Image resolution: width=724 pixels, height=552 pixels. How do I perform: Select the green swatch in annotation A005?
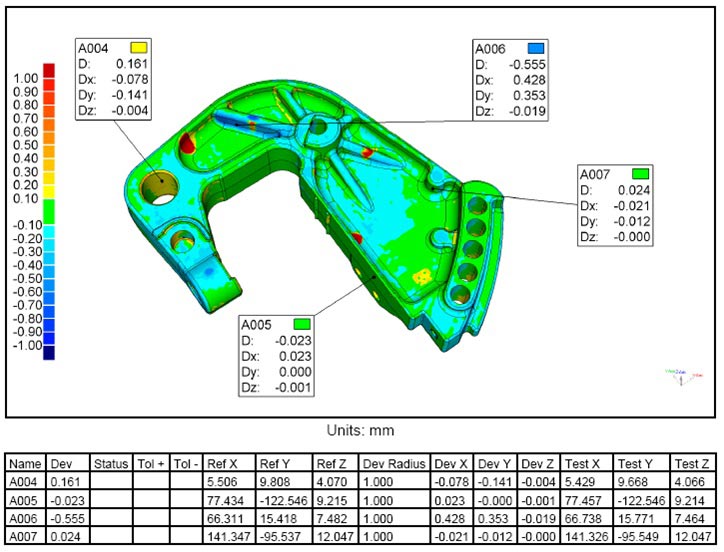click(x=301, y=324)
